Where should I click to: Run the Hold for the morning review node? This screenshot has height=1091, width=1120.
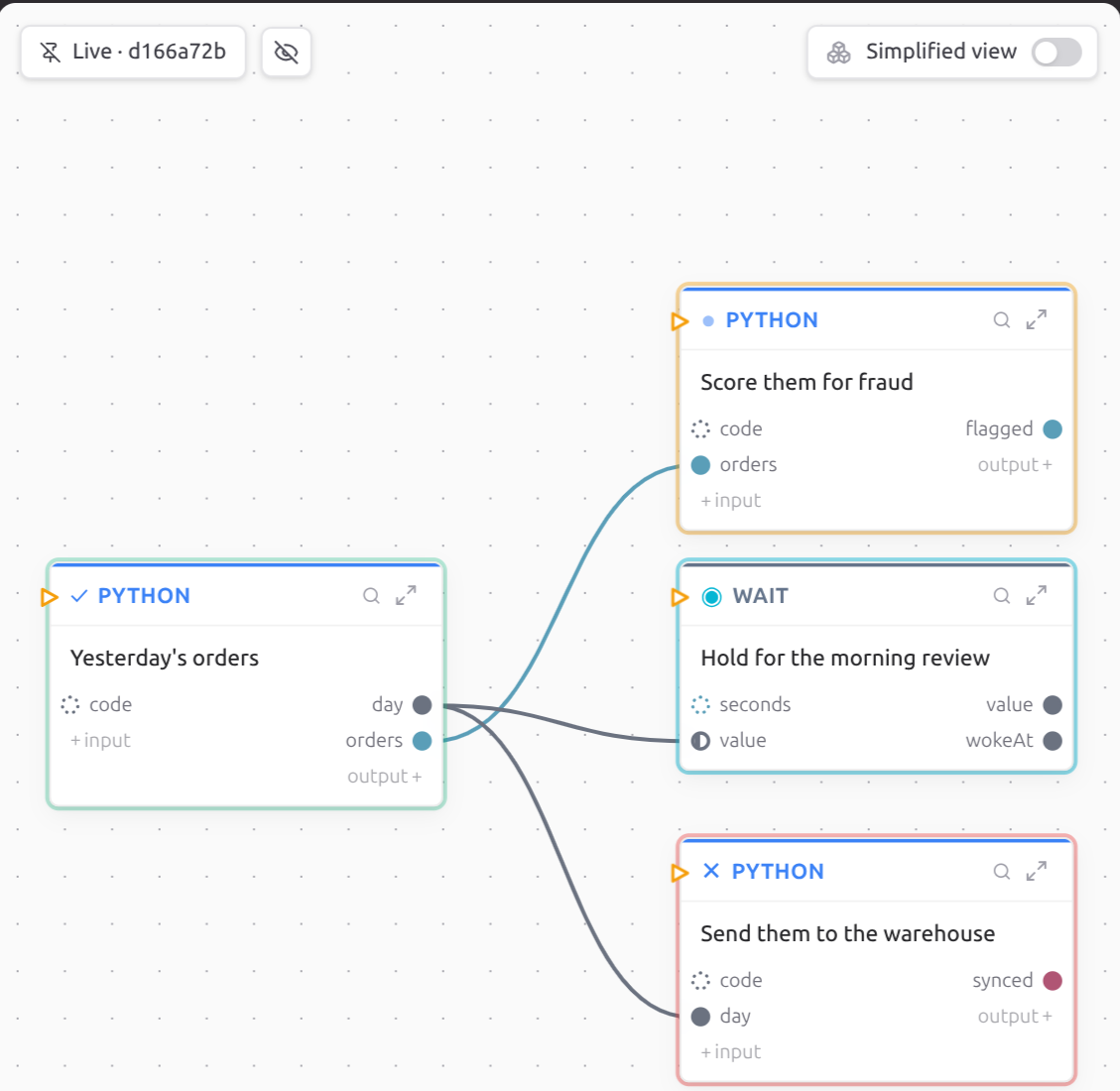680,597
